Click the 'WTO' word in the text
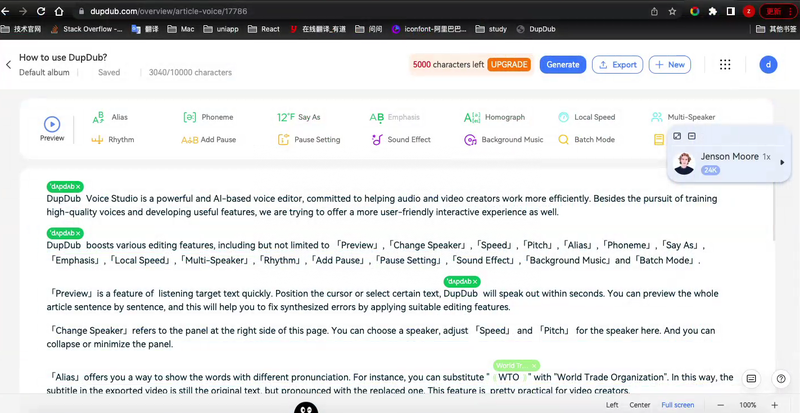Screen dimensions: 800x413 coord(509,378)
